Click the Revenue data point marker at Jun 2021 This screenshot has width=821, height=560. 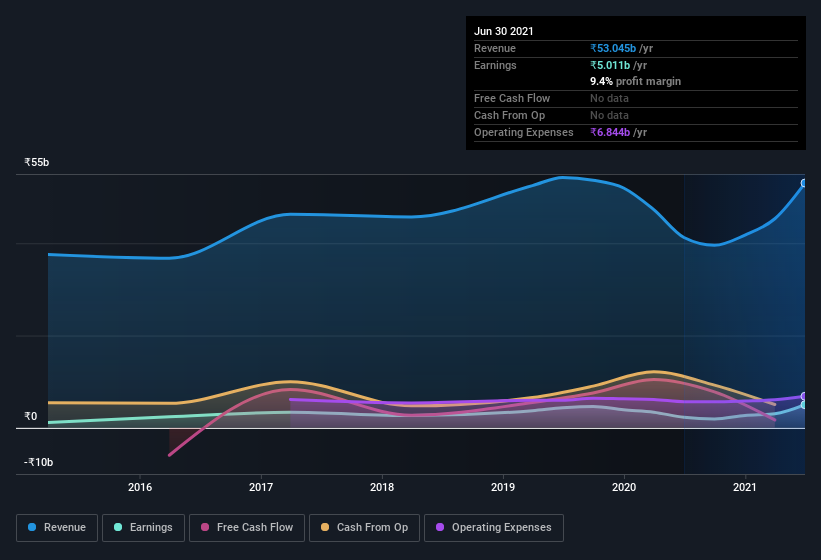tap(804, 183)
